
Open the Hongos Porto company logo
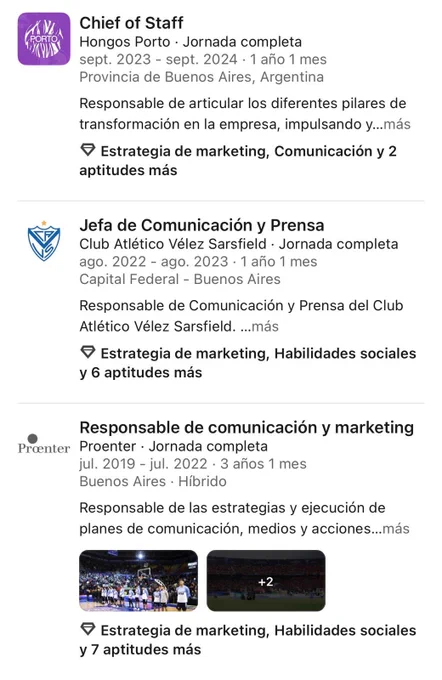(44, 39)
